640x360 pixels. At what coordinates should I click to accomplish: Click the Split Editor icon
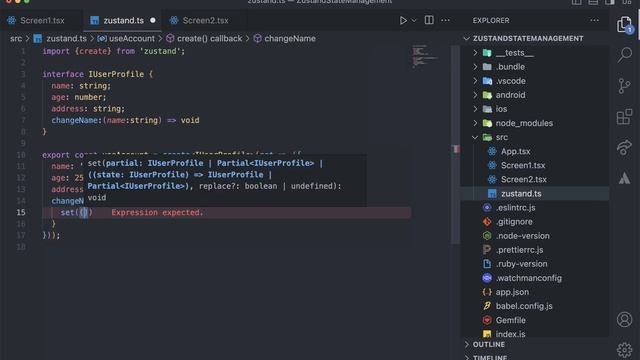[429, 20]
